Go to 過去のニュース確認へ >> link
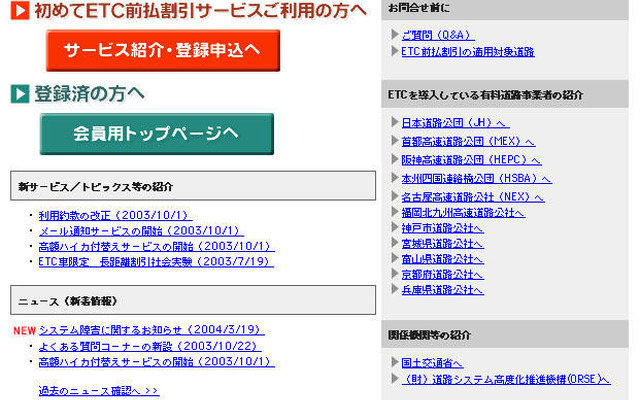 [98, 391]
